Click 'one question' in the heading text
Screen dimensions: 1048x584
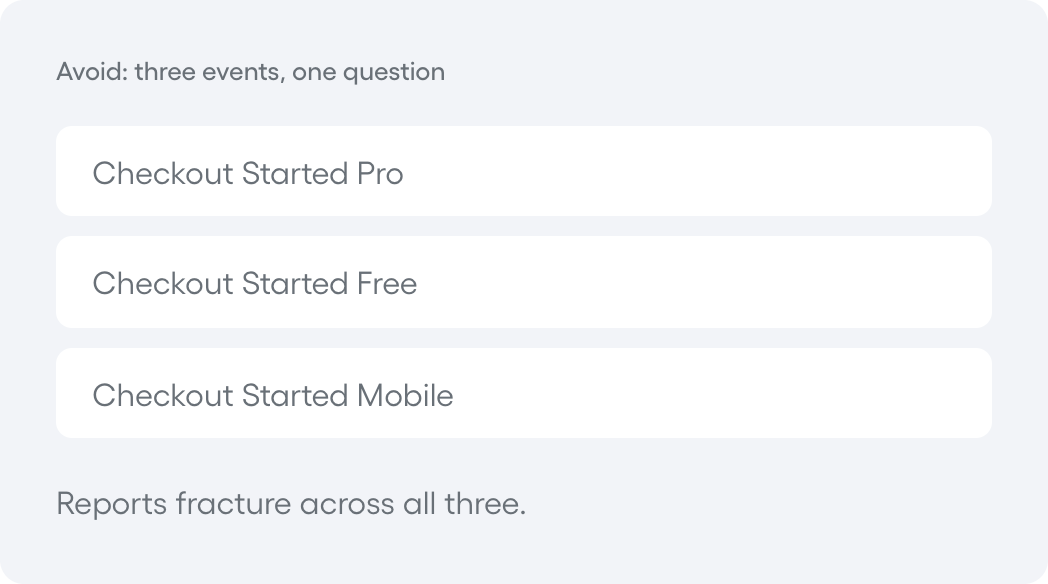click(x=368, y=72)
